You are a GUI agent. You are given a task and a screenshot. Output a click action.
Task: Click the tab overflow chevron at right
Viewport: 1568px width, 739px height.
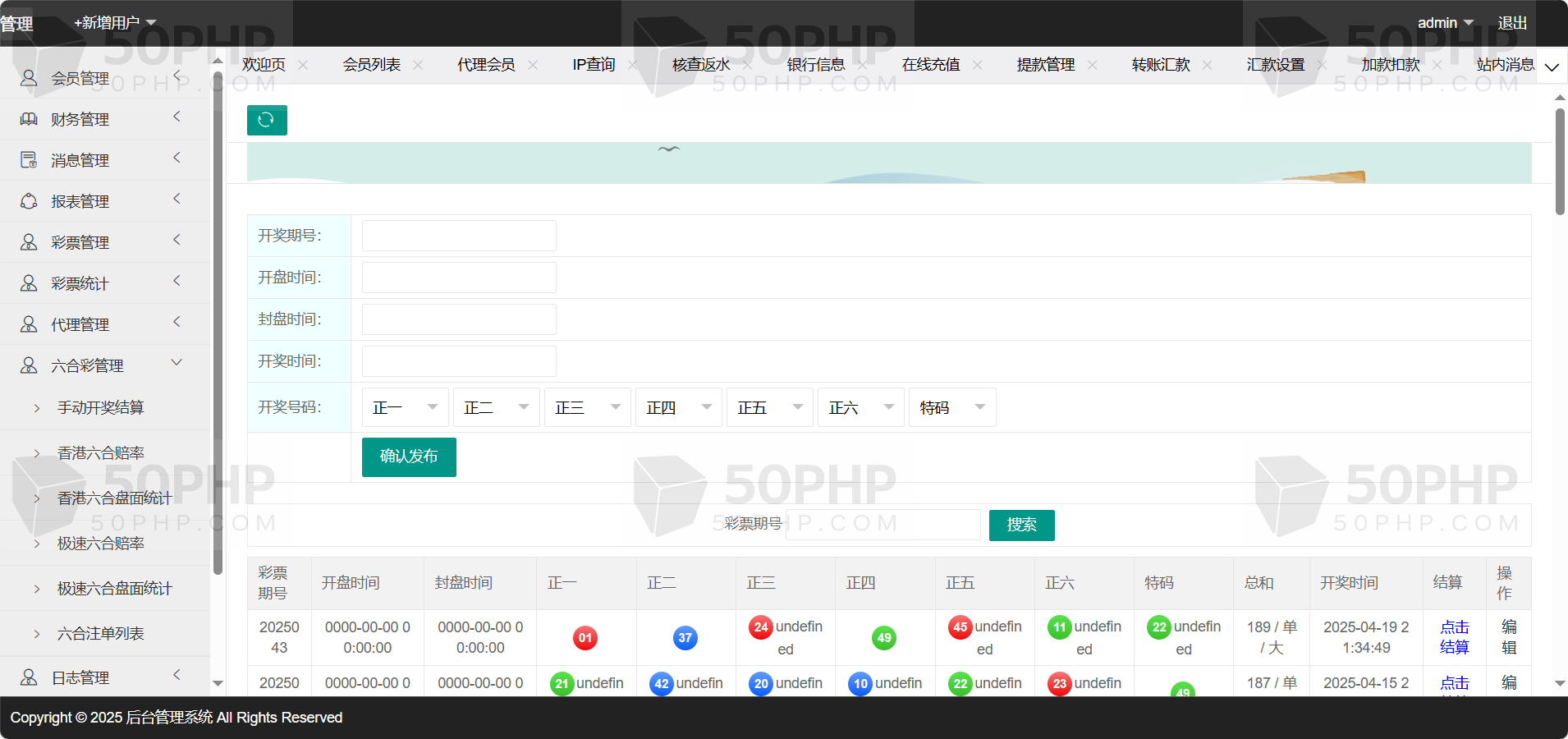pos(1551,67)
